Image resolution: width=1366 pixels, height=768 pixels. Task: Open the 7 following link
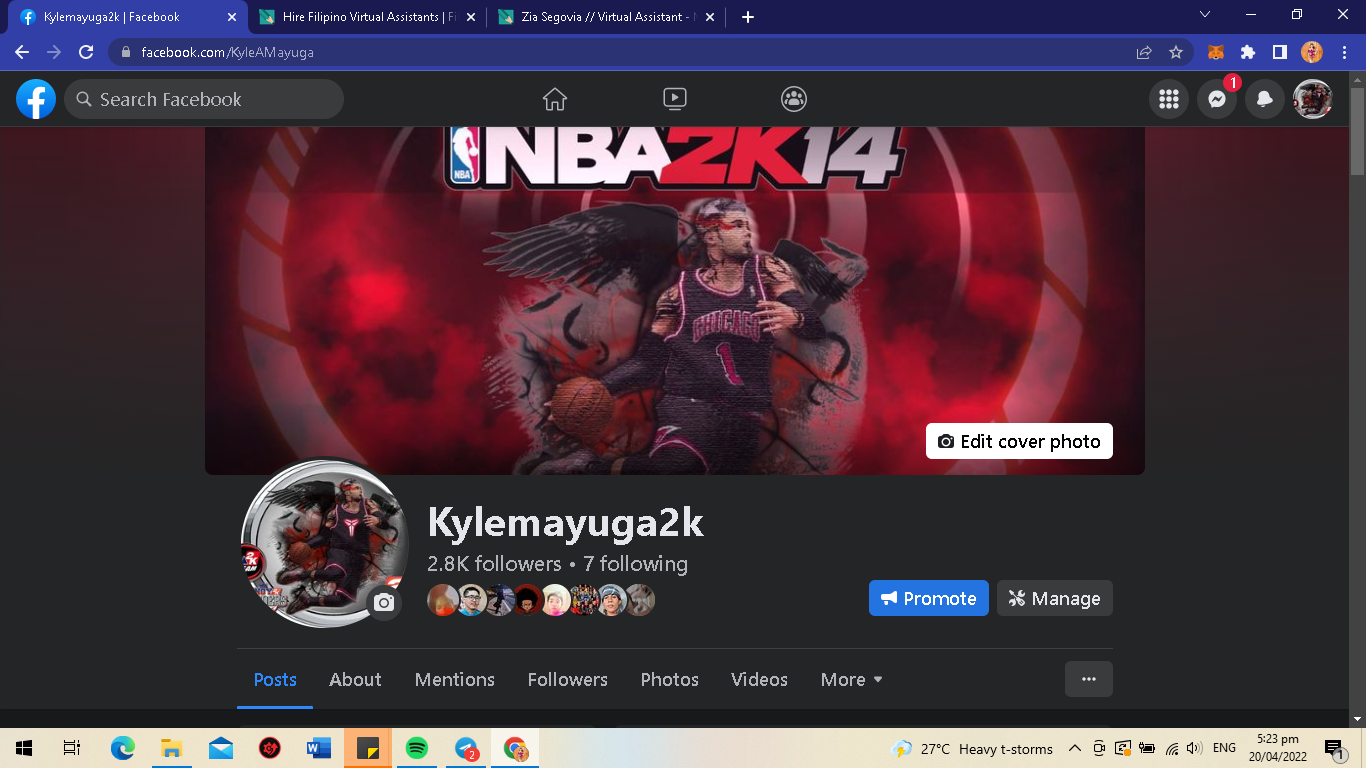click(636, 564)
